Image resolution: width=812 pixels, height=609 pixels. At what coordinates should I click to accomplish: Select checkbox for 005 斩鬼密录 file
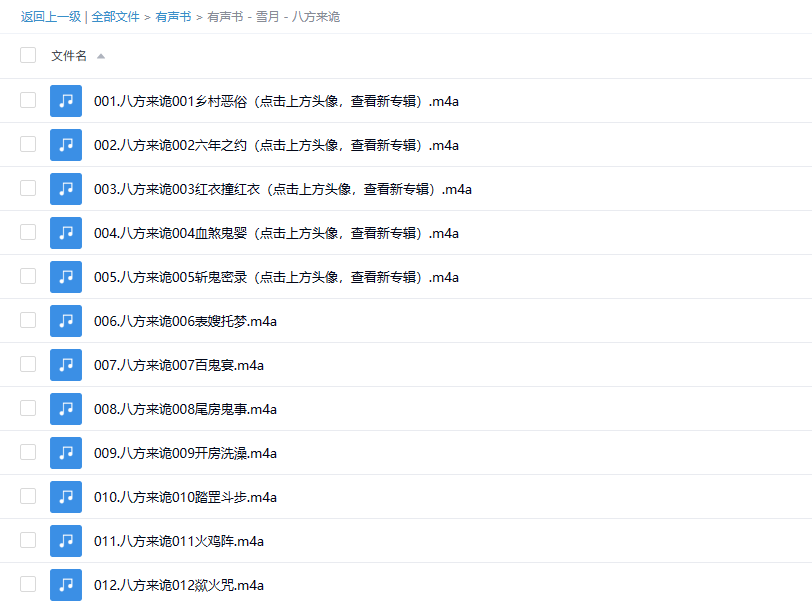(x=28, y=276)
